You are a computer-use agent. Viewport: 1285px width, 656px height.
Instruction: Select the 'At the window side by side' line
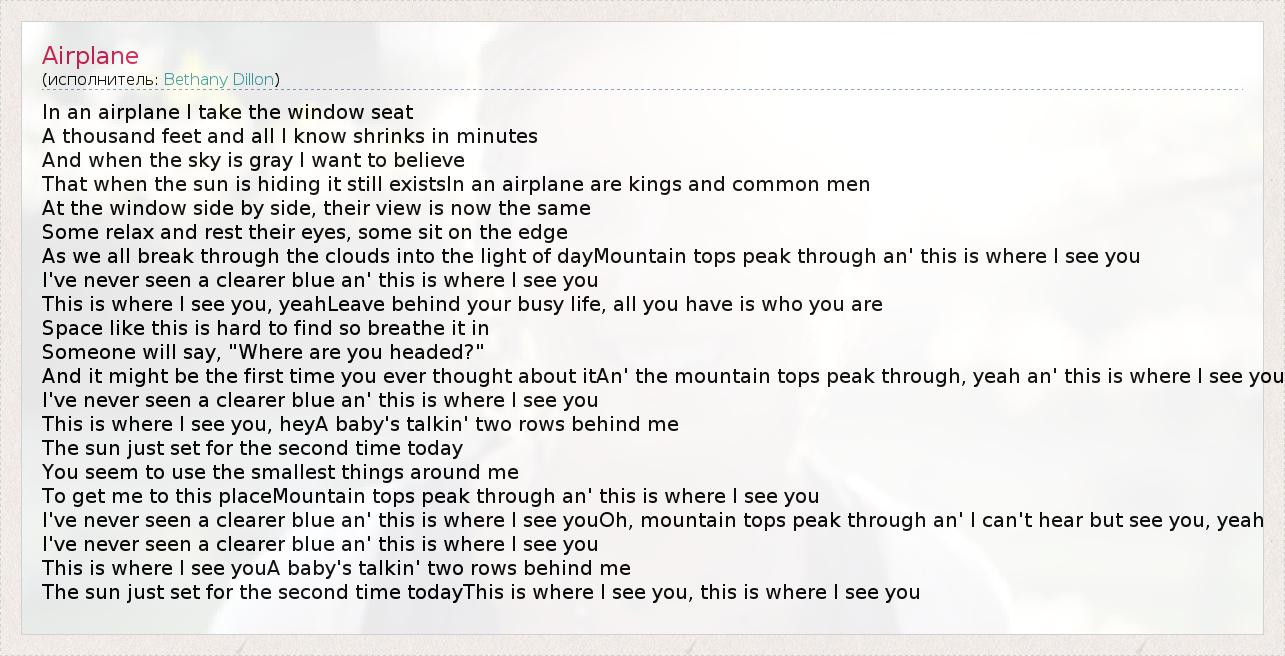(316, 208)
